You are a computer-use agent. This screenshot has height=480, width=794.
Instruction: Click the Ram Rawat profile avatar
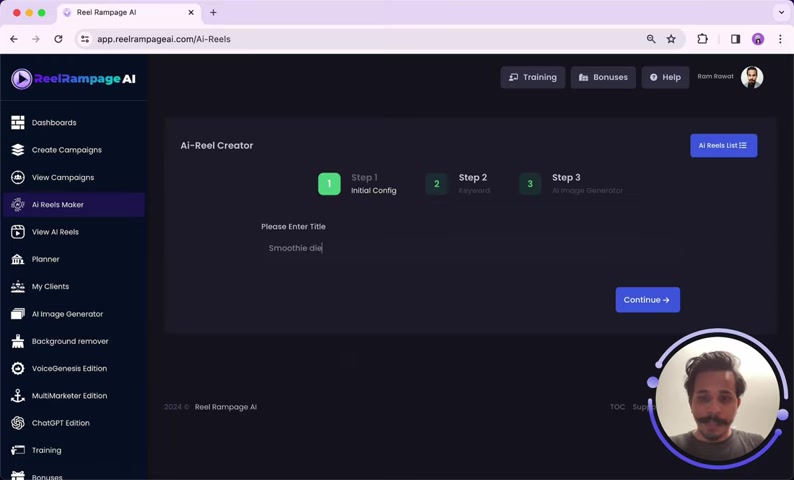[752, 77]
